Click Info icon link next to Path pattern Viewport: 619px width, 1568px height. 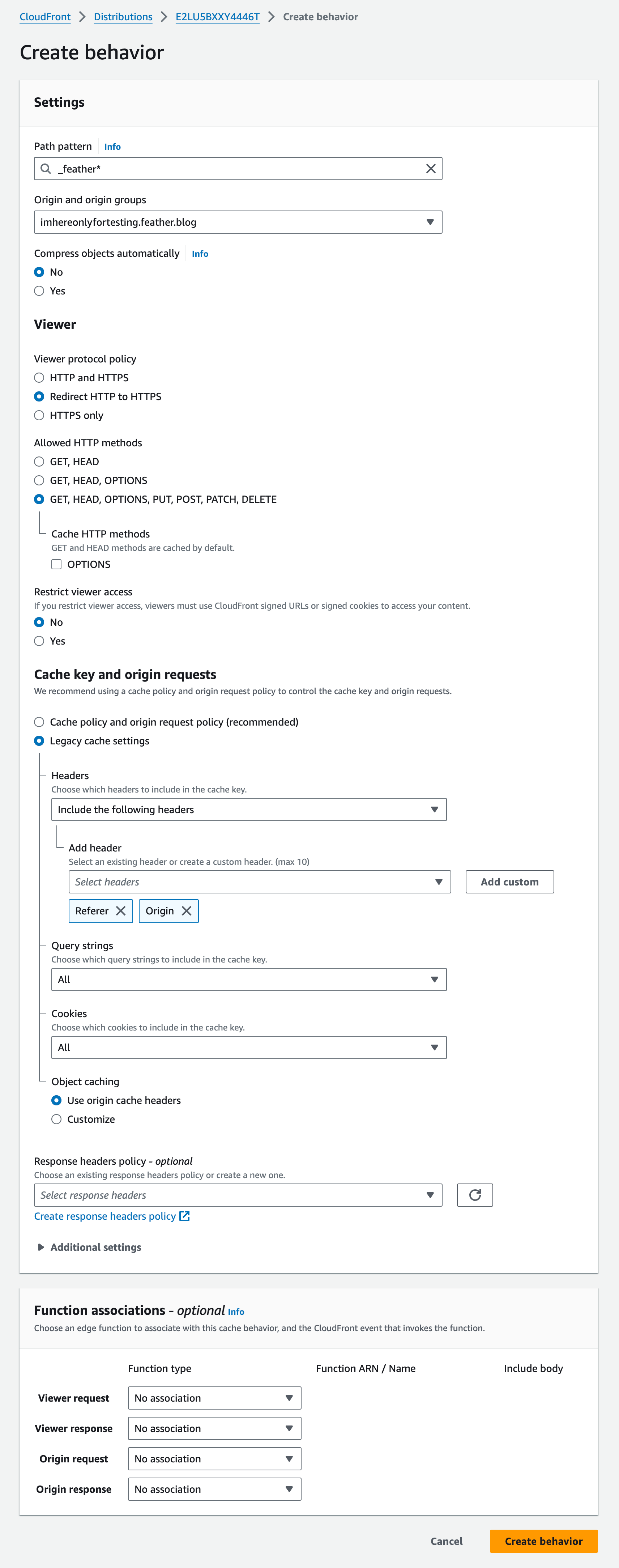[x=112, y=147]
